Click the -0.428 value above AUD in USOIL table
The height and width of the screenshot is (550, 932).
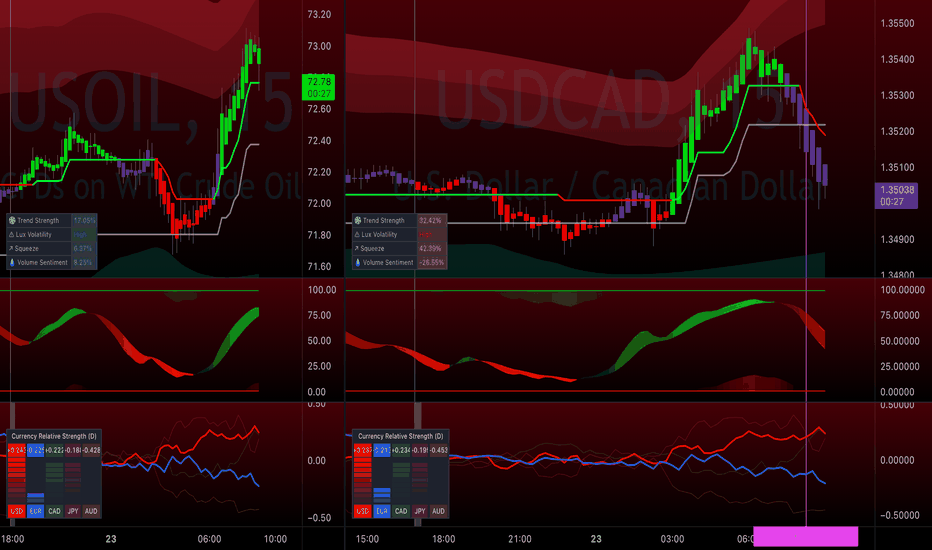(91, 450)
